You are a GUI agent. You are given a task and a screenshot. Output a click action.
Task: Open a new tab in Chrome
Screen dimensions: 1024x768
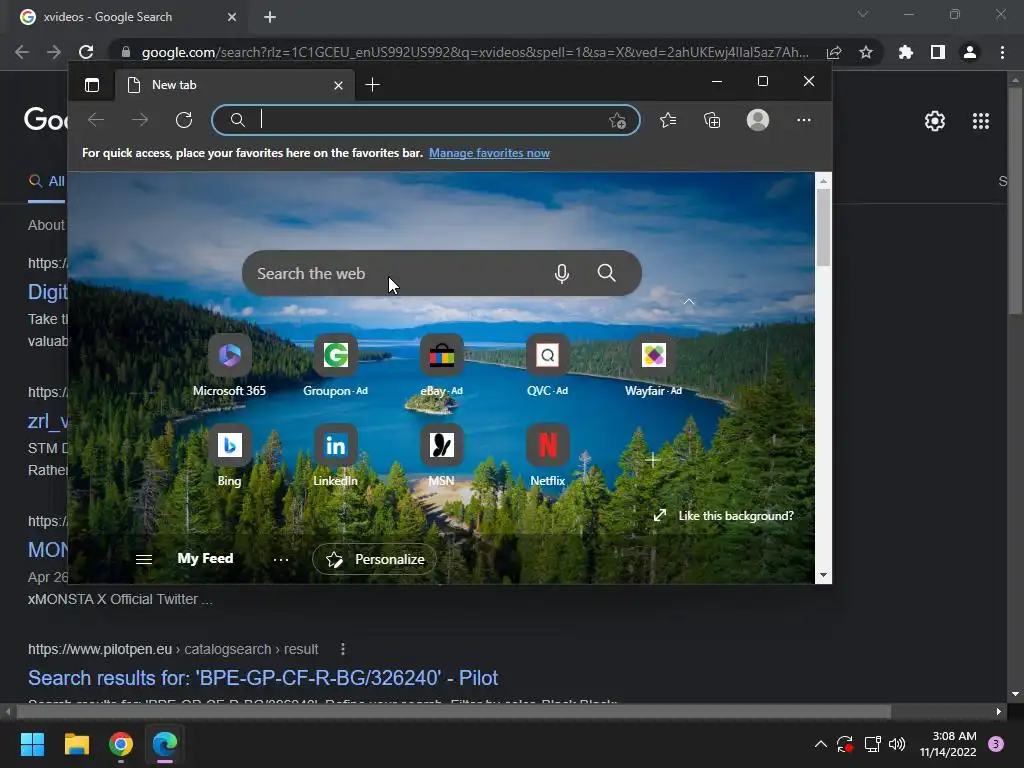pyautogui.click(x=270, y=17)
